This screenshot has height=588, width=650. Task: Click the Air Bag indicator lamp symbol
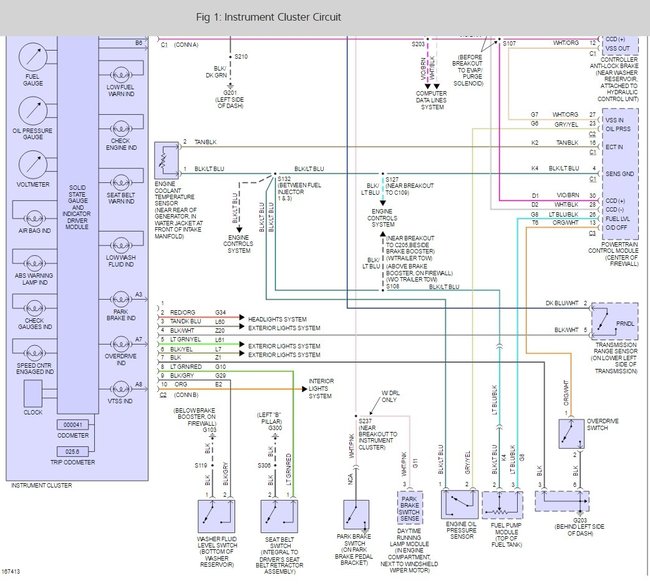pyautogui.click(x=34, y=218)
